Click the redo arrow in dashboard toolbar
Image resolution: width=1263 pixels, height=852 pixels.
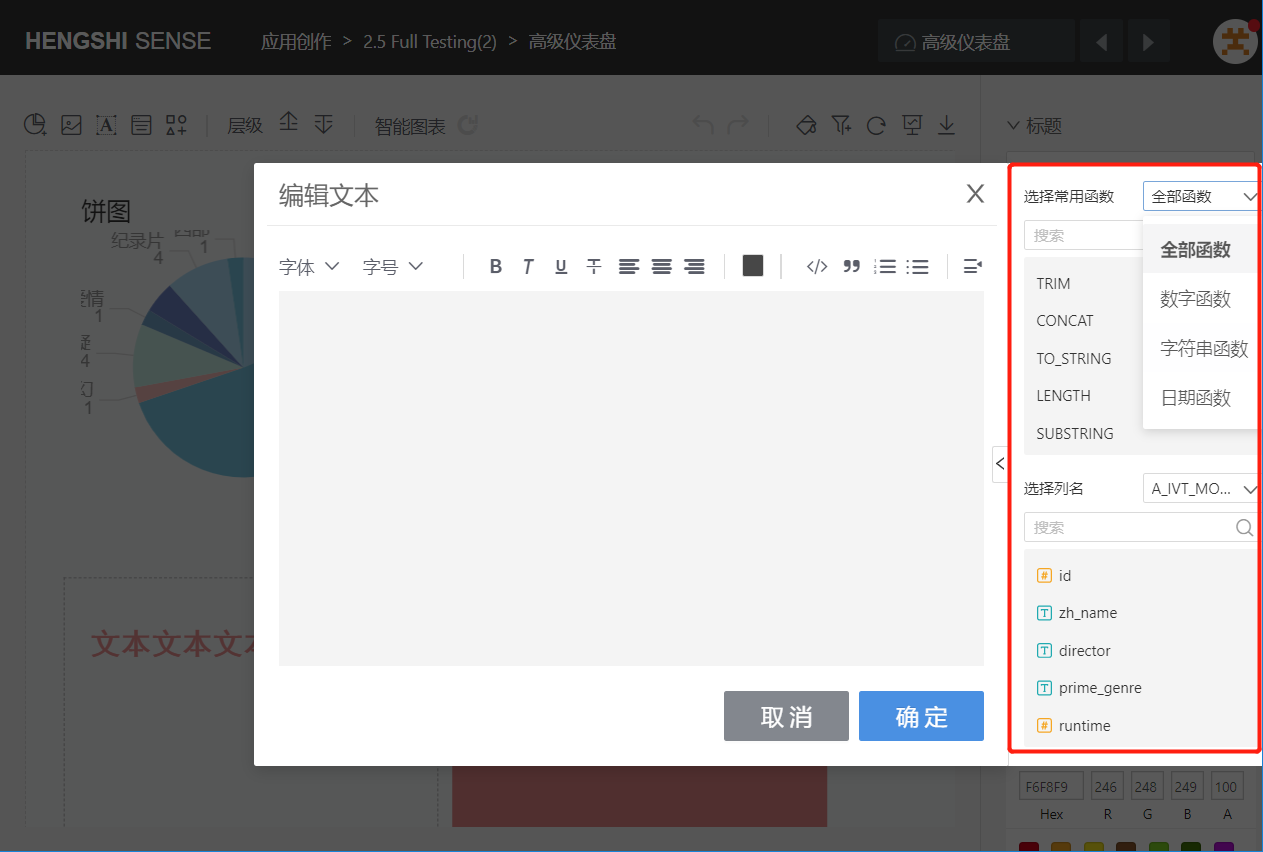pos(739,125)
